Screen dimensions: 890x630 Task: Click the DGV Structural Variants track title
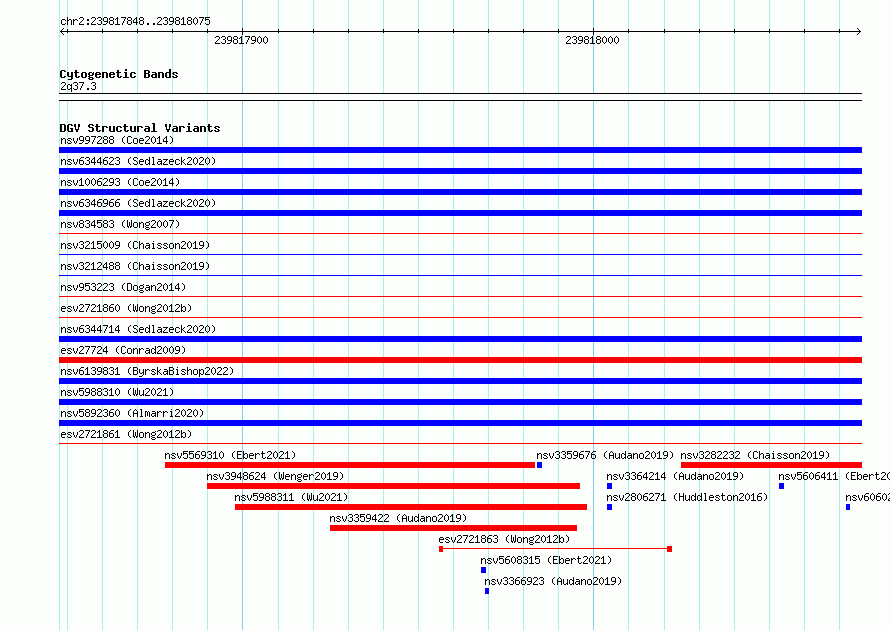(140, 128)
